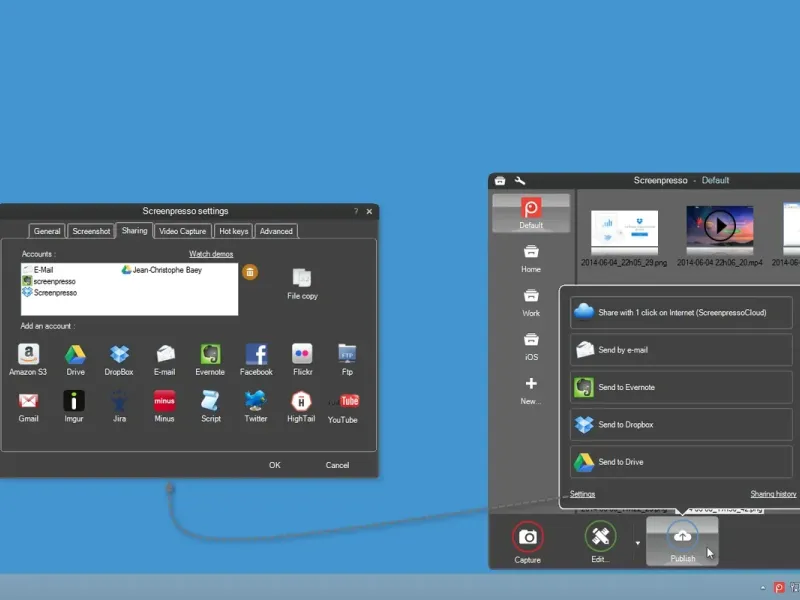Click Cancel in Screenpresso settings

point(337,465)
